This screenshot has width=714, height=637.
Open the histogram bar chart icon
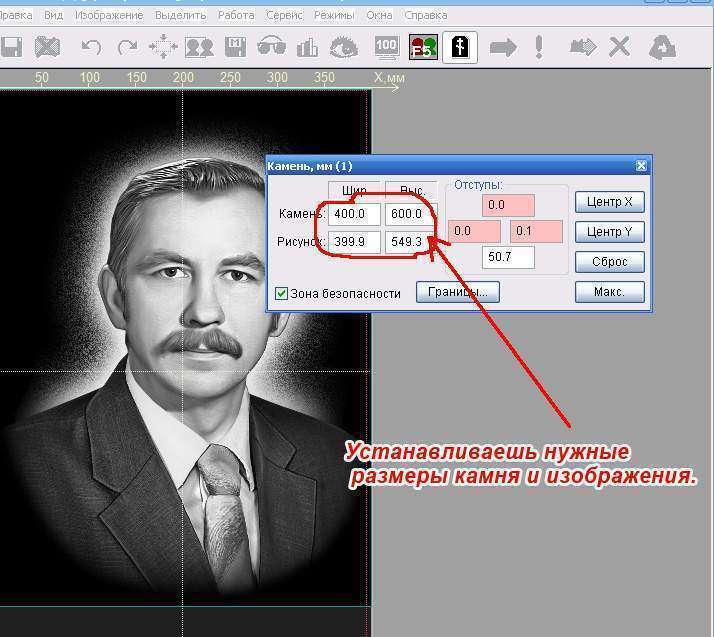tap(307, 47)
